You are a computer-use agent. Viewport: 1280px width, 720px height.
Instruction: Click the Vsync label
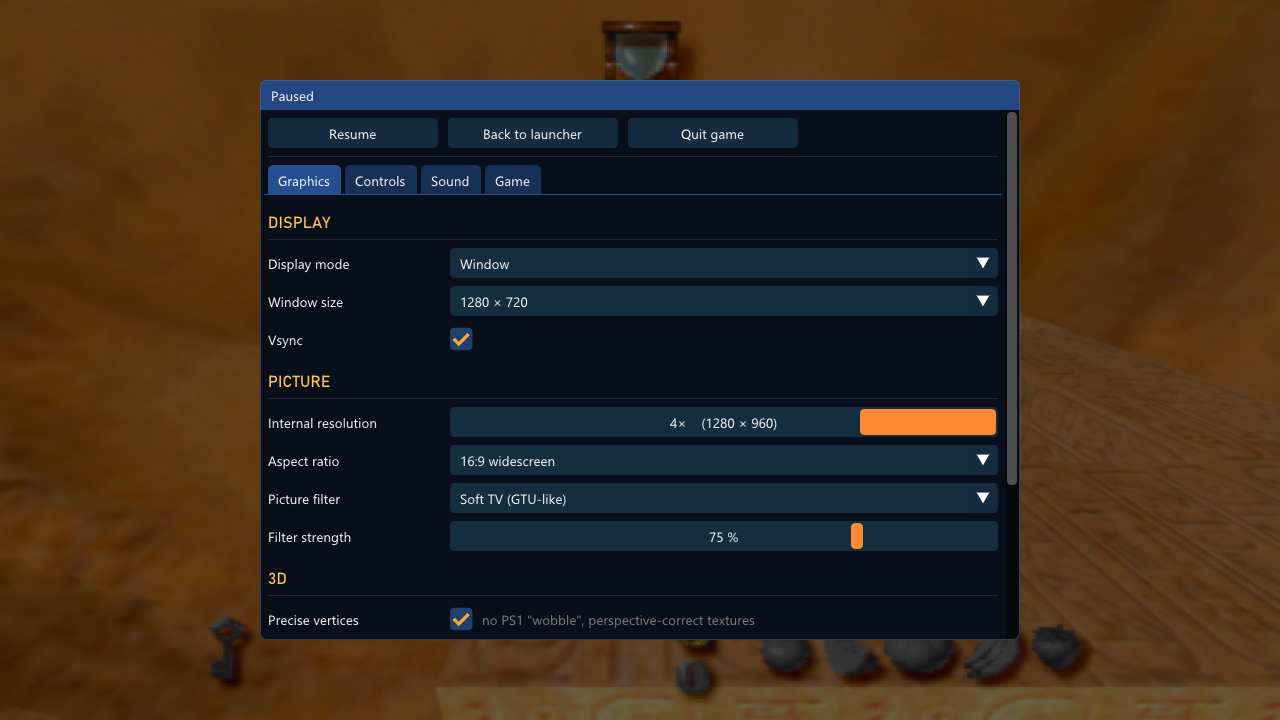(285, 340)
